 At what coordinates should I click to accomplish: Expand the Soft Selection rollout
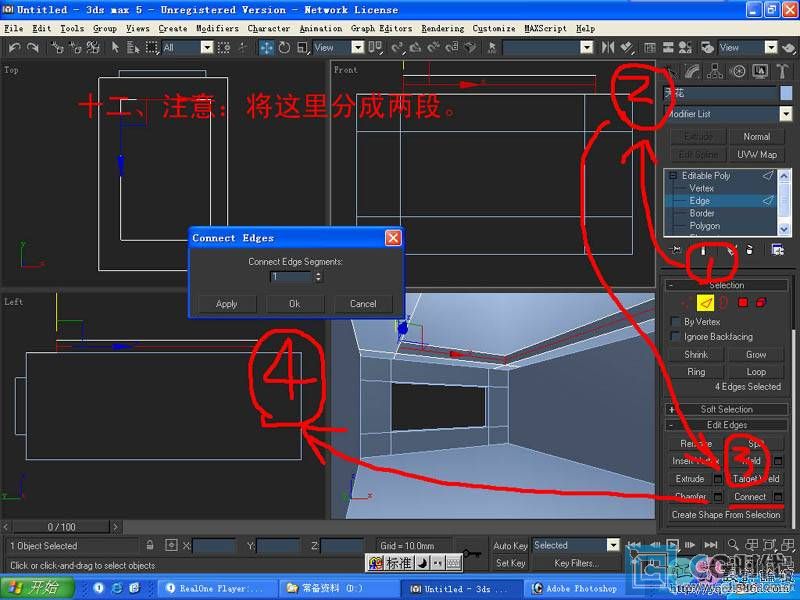coord(727,409)
